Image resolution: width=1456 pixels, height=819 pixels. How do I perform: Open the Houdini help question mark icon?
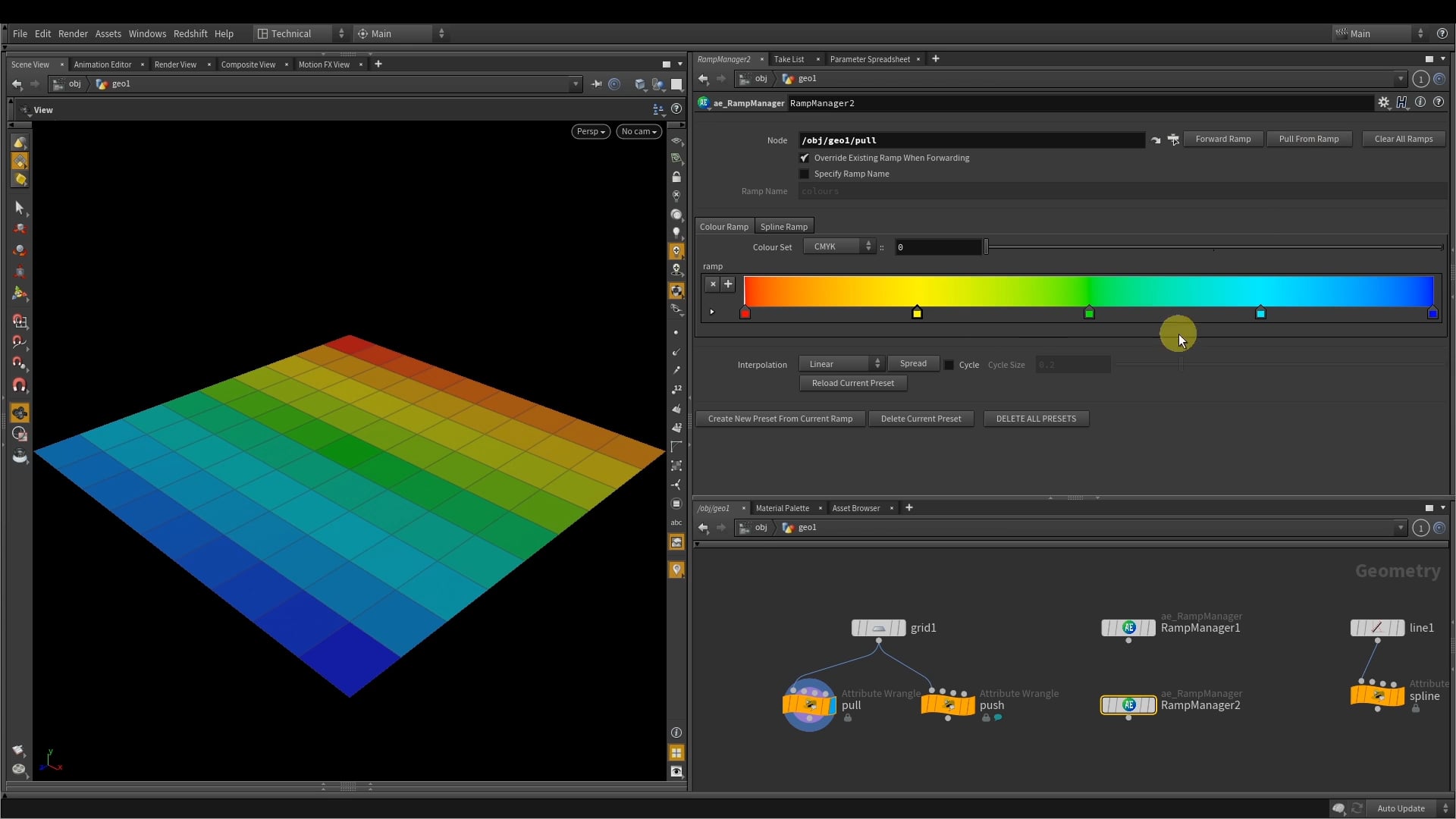coord(1443,33)
